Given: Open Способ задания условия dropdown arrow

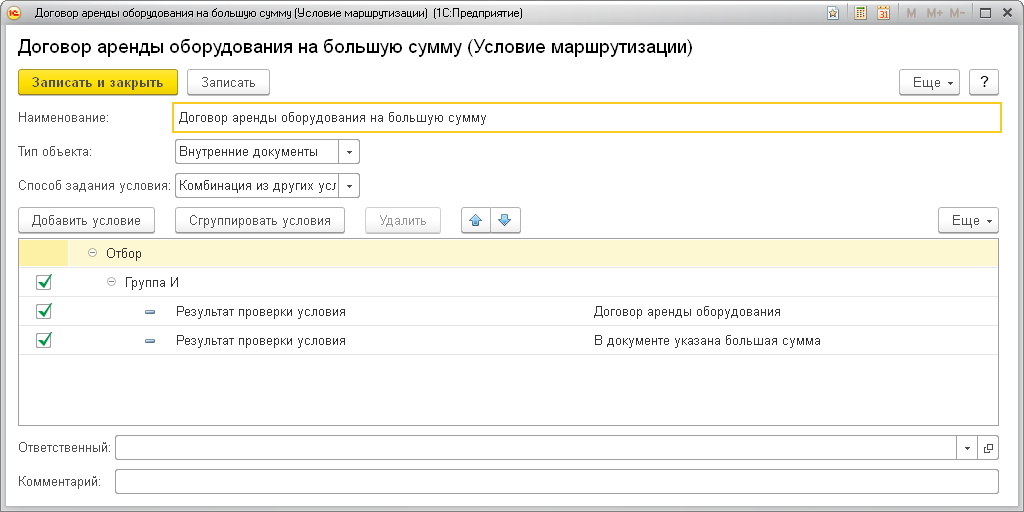Looking at the screenshot, I should [349, 186].
